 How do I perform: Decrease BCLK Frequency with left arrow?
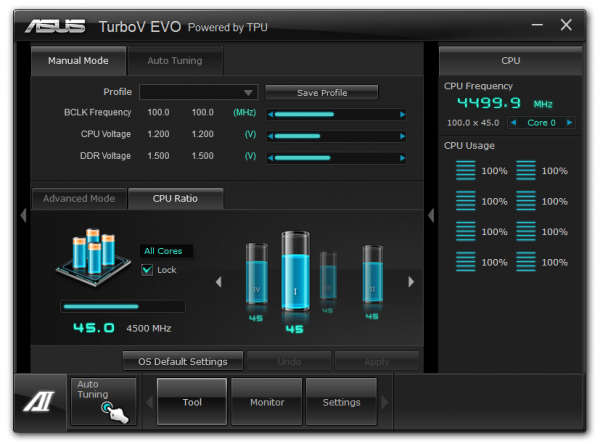point(271,114)
